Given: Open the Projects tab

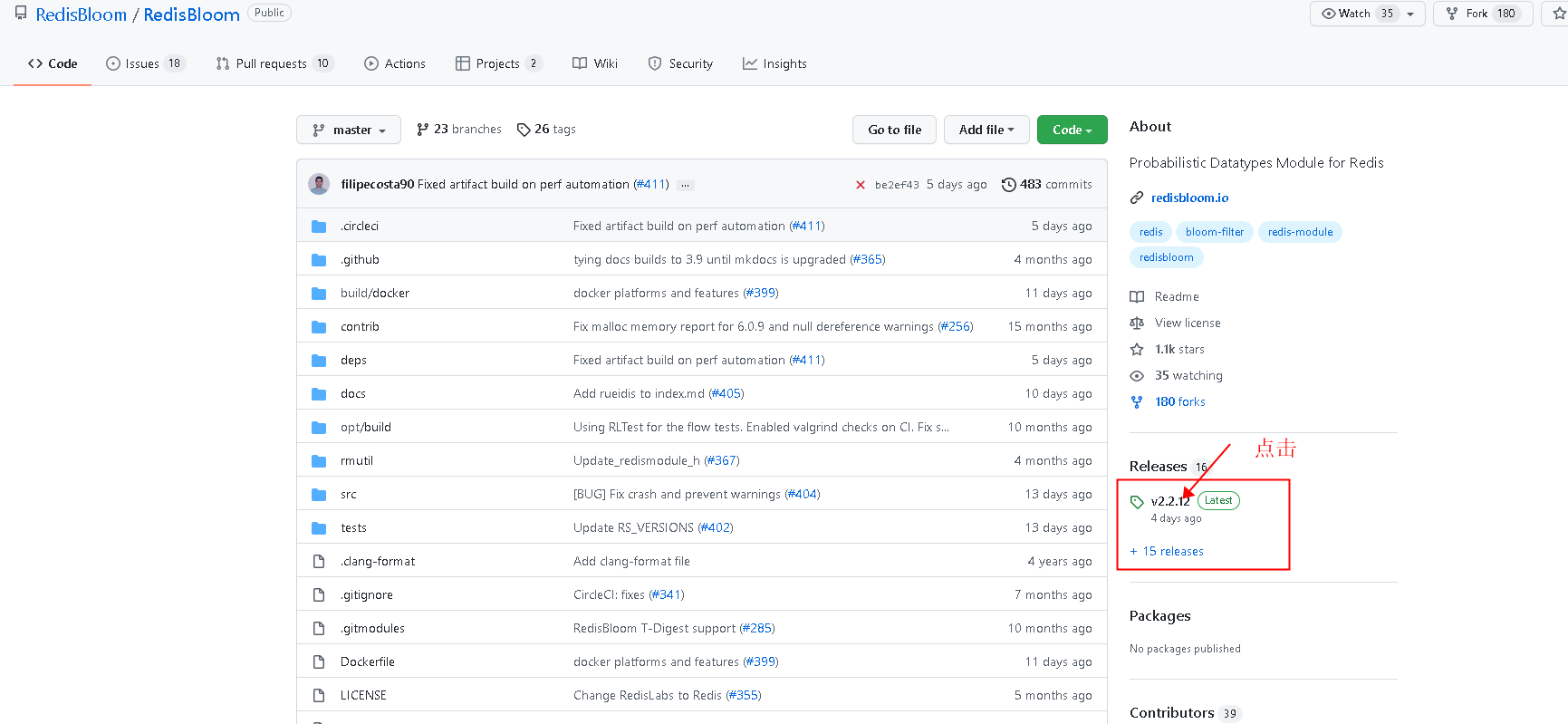Looking at the screenshot, I should 498,63.
